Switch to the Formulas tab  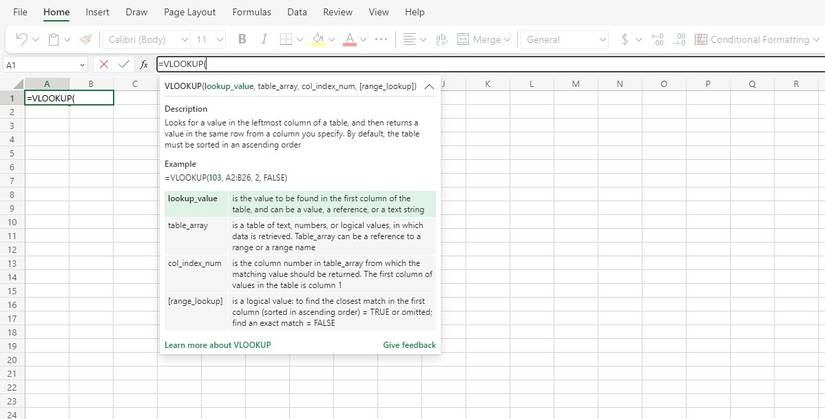[251, 12]
